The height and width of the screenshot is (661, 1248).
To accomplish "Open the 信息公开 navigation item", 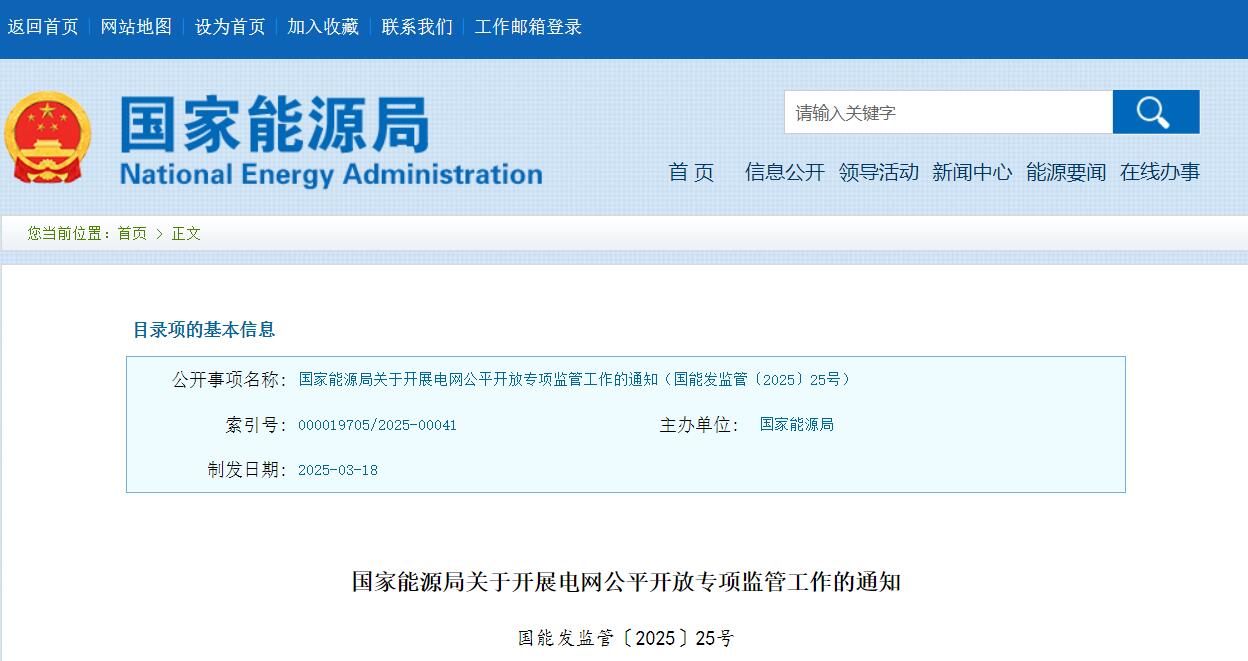I will click(784, 172).
